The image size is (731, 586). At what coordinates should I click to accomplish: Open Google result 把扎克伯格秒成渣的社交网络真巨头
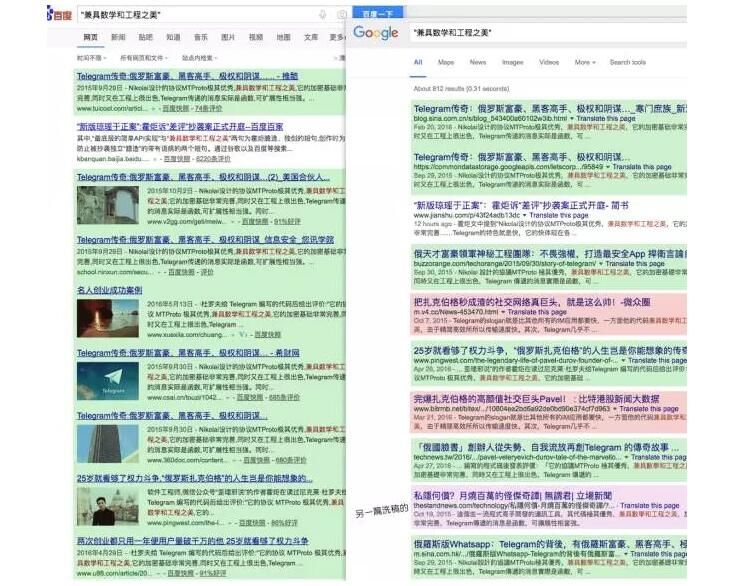click(531, 302)
